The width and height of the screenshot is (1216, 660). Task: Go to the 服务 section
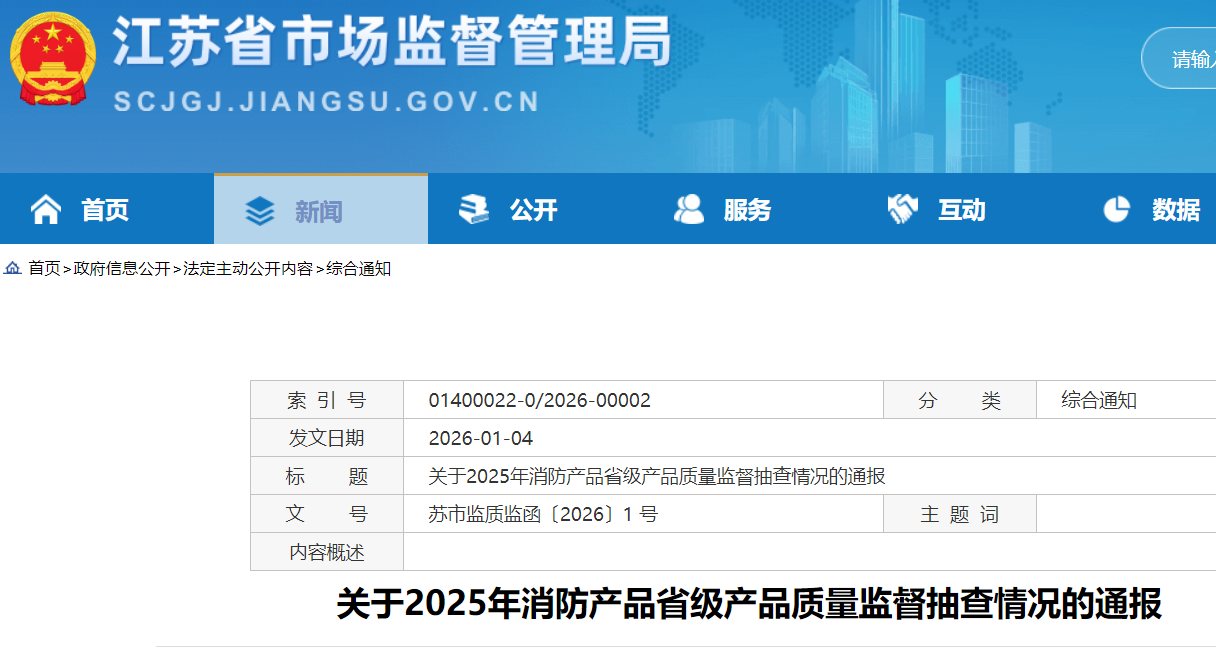tap(747, 210)
